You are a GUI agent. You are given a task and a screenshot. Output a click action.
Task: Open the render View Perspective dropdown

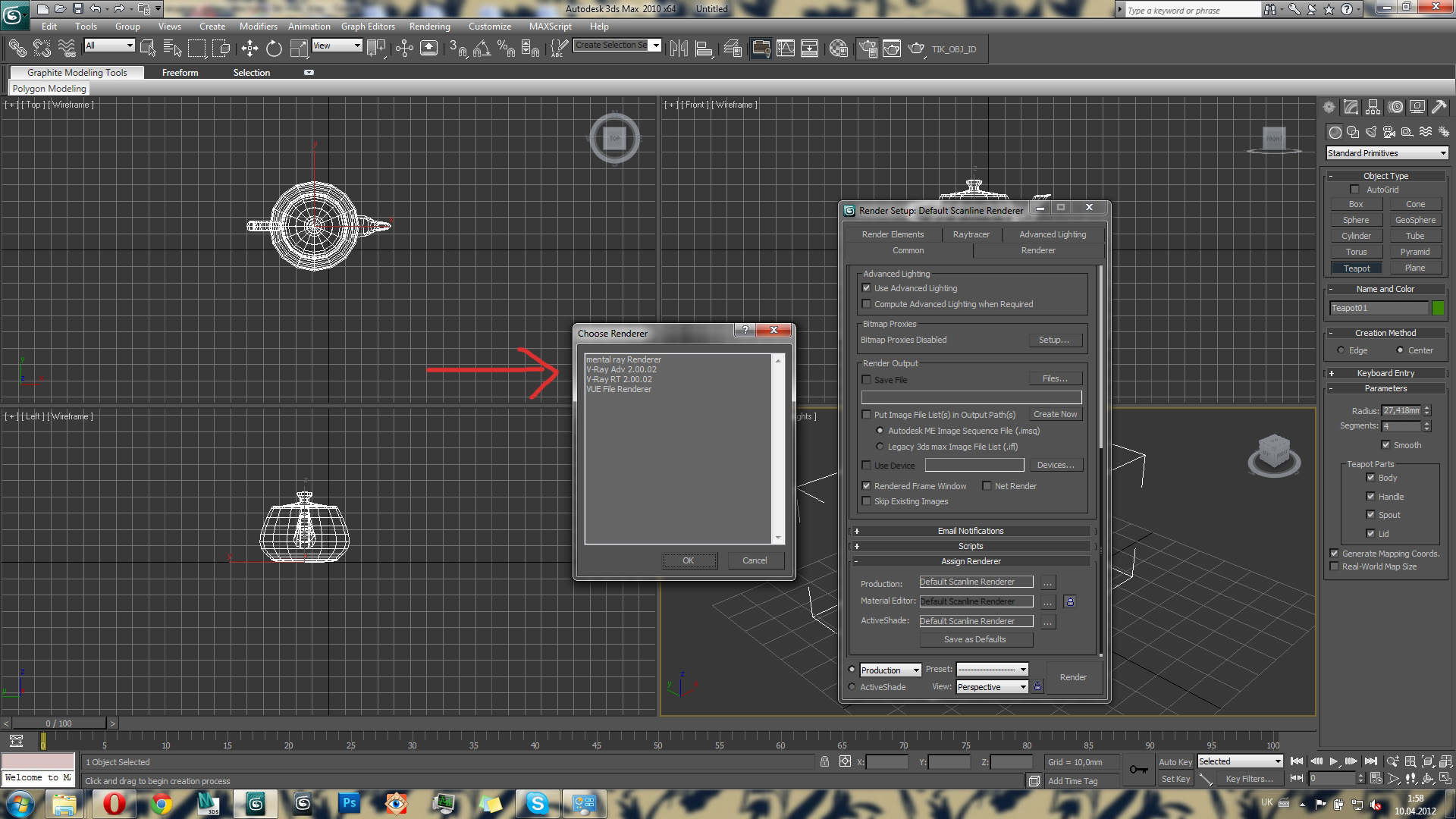991,687
